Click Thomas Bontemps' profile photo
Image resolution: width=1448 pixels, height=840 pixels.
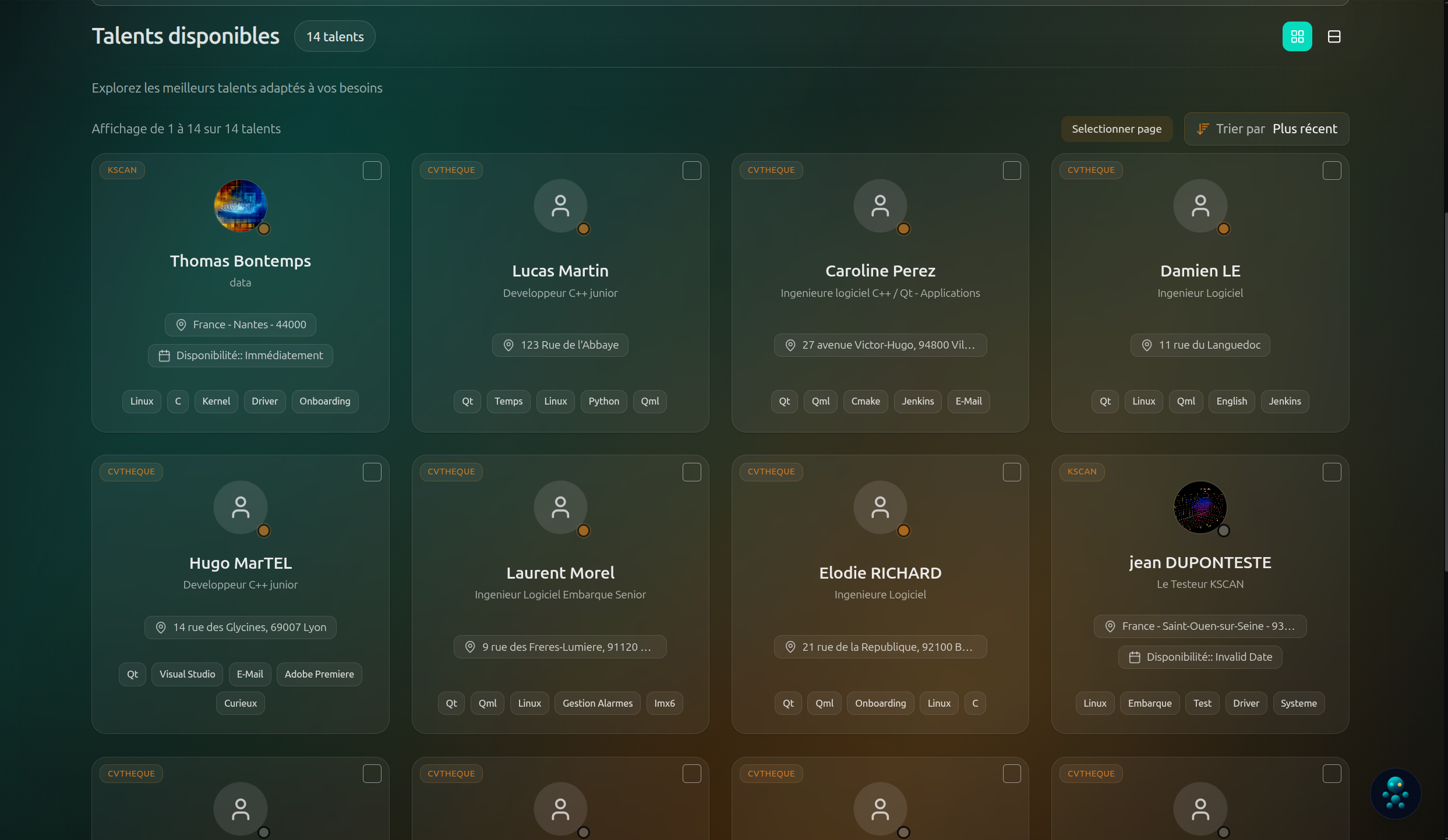pos(240,205)
